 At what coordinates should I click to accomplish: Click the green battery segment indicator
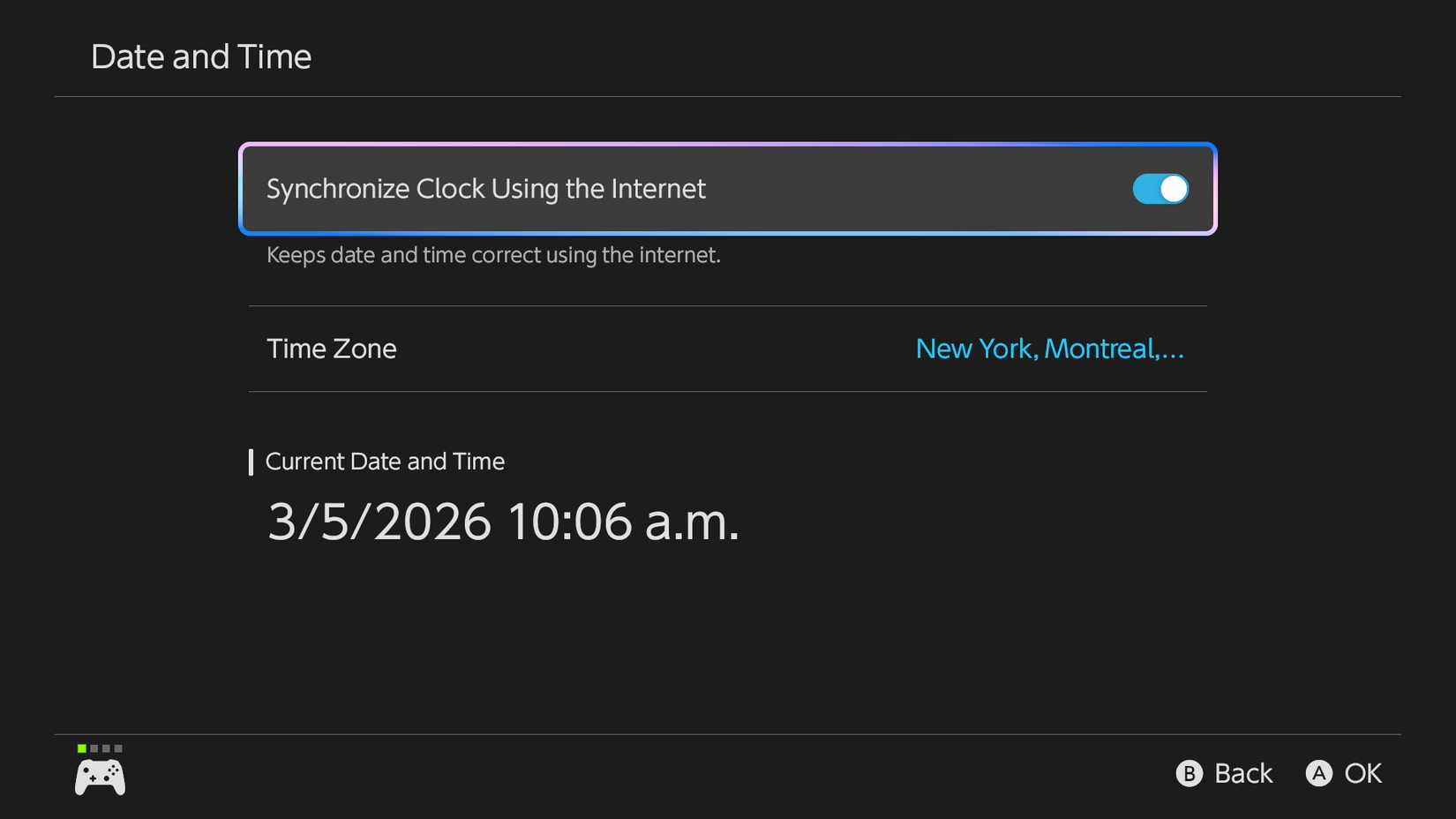click(81, 747)
